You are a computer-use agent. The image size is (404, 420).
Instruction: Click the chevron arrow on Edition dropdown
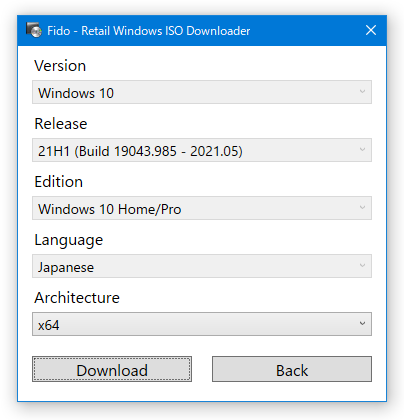point(362,208)
